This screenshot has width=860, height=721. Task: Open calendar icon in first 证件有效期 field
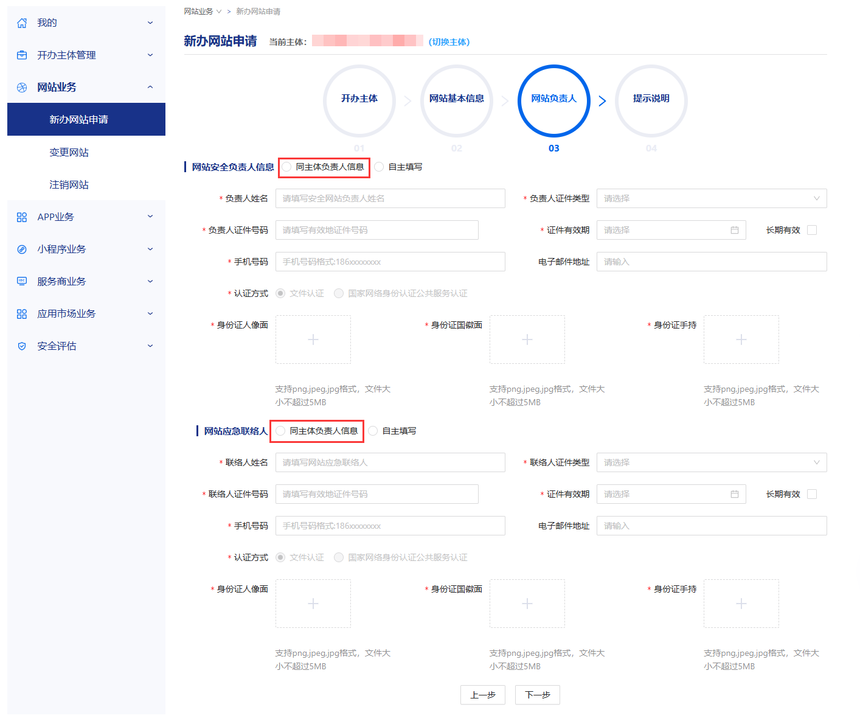coord(734,230)
